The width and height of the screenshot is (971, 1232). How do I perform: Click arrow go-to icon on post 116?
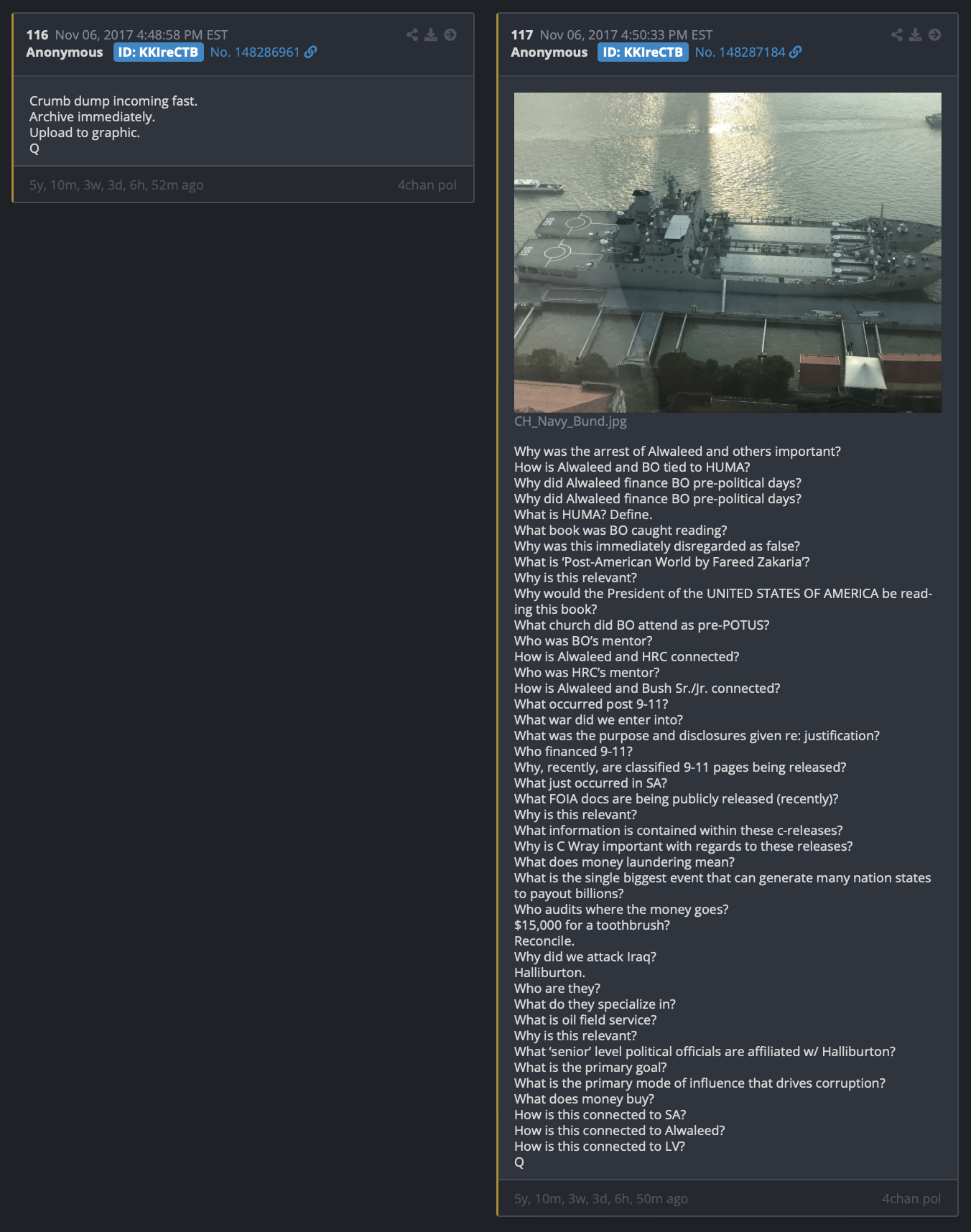coord(450,34)
